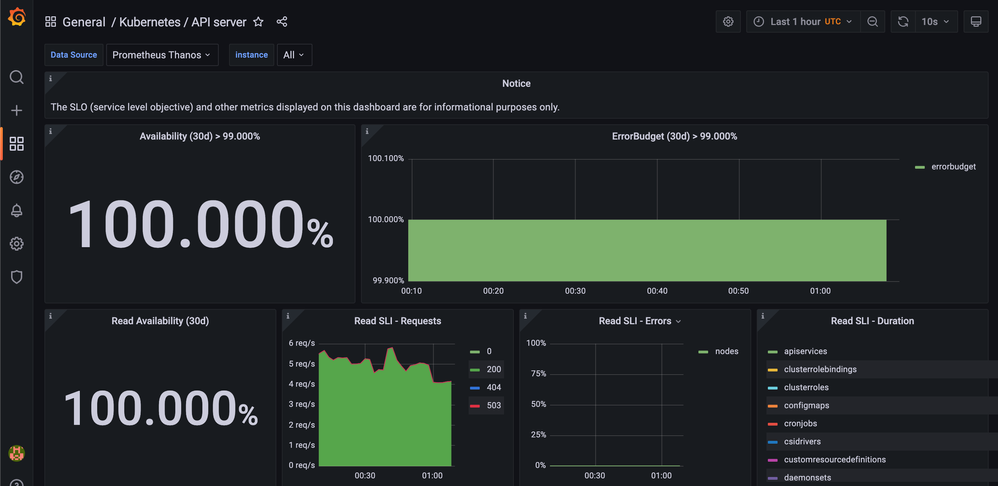Select daemonsets in Duration legend
Viewport: 998px width, 486px height.
(x=806, y=477)
